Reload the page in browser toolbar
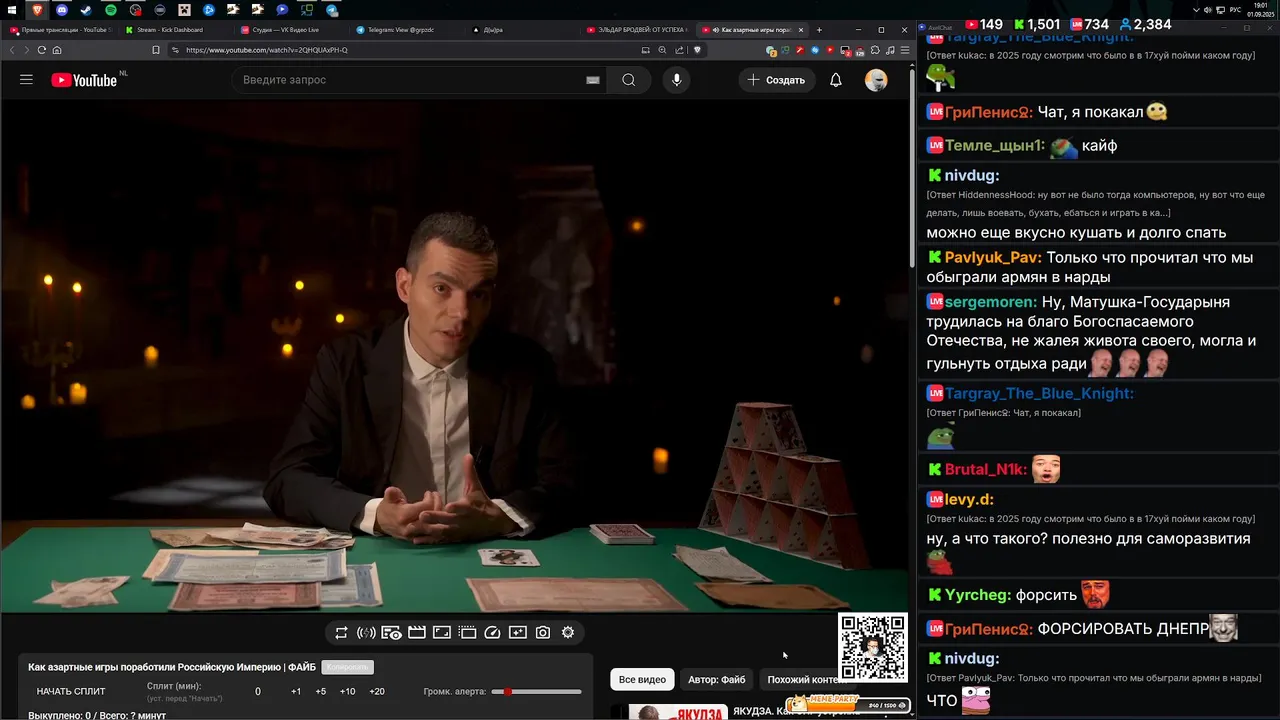1280x720 pixels. coord(42,50)
